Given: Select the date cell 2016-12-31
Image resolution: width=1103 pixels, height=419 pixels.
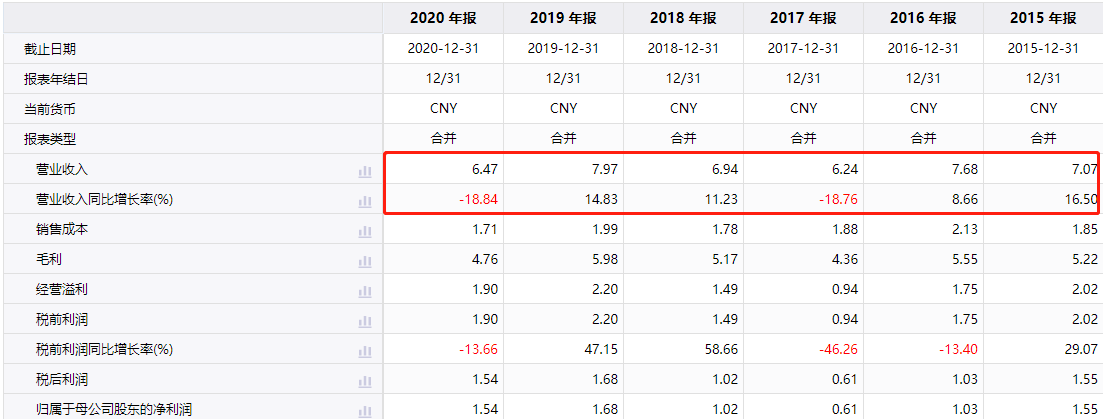Looking at the screenshot, I should coord(923,49).
